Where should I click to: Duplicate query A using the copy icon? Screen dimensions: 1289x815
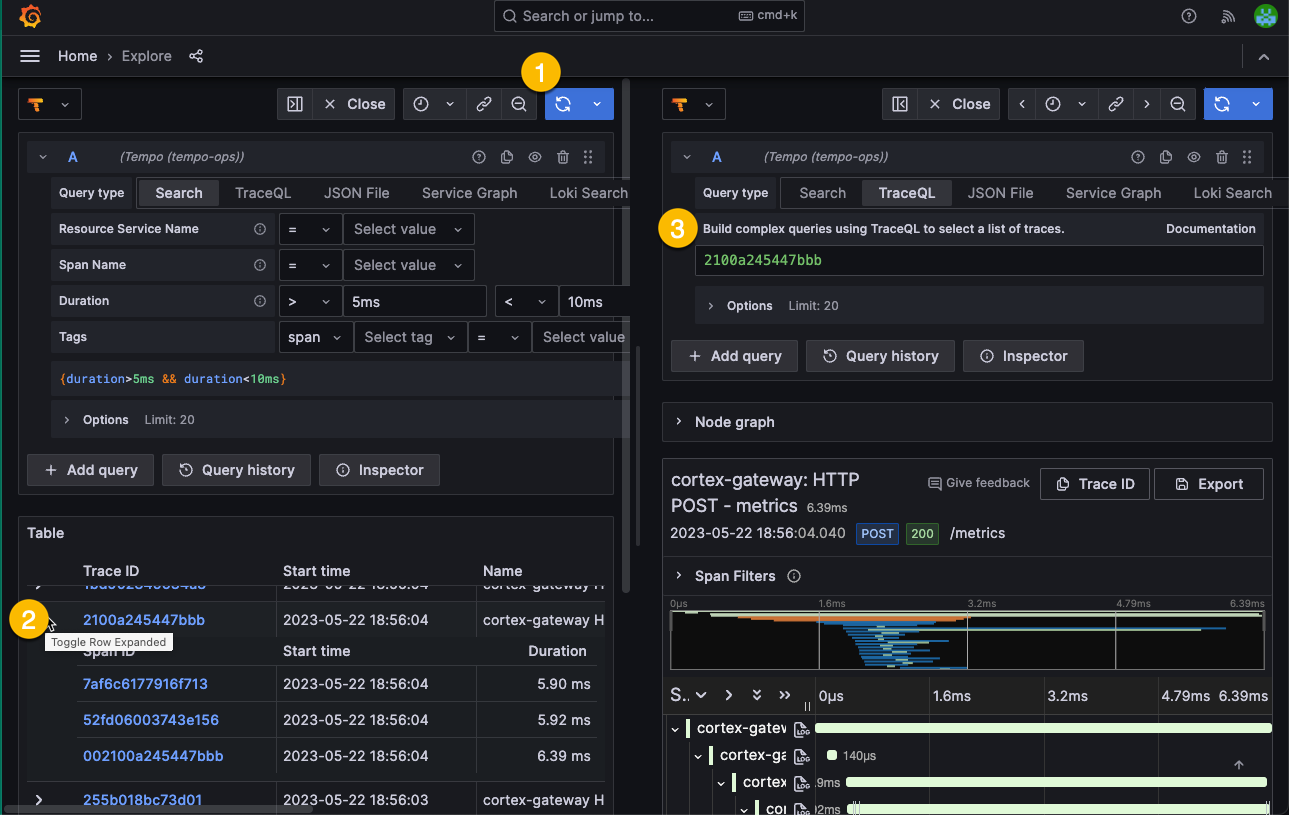coord(506,157)
